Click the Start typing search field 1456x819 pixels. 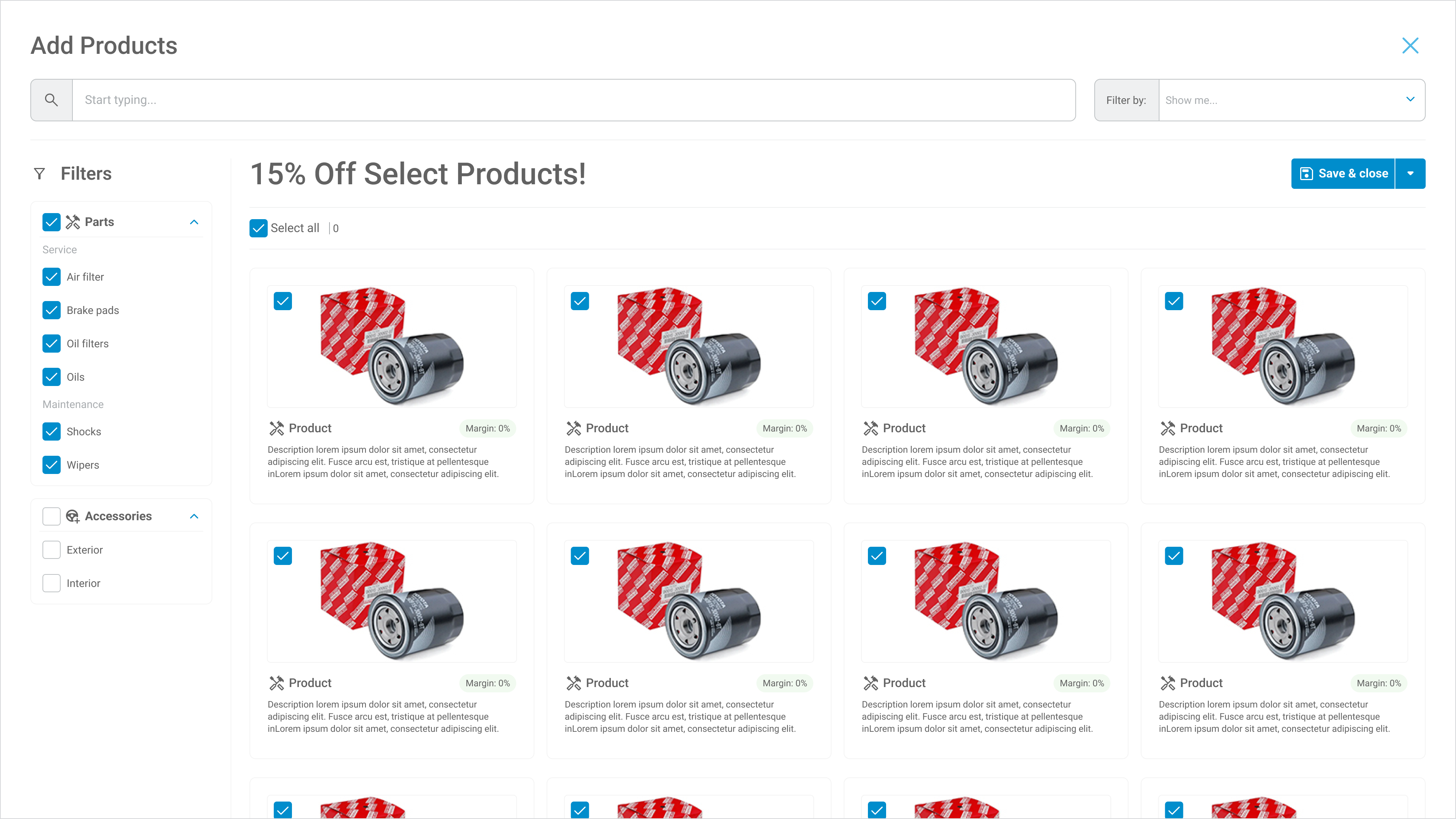click(x=573, y=100)
